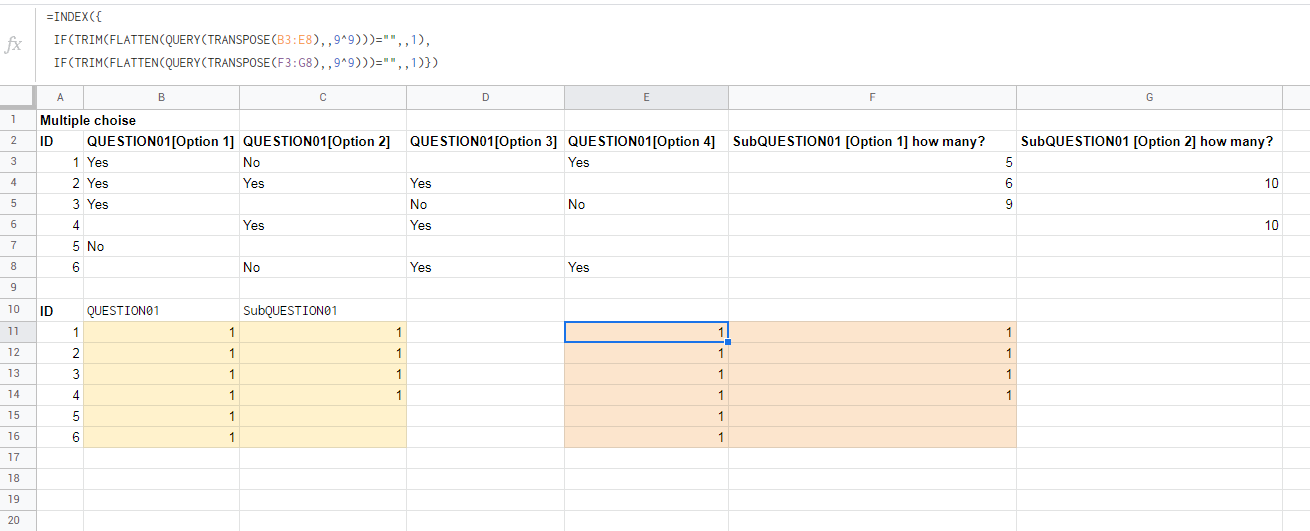Click cell 'Multiple choise' title
Screen dimensions: 1310x531
click(88, 120)
